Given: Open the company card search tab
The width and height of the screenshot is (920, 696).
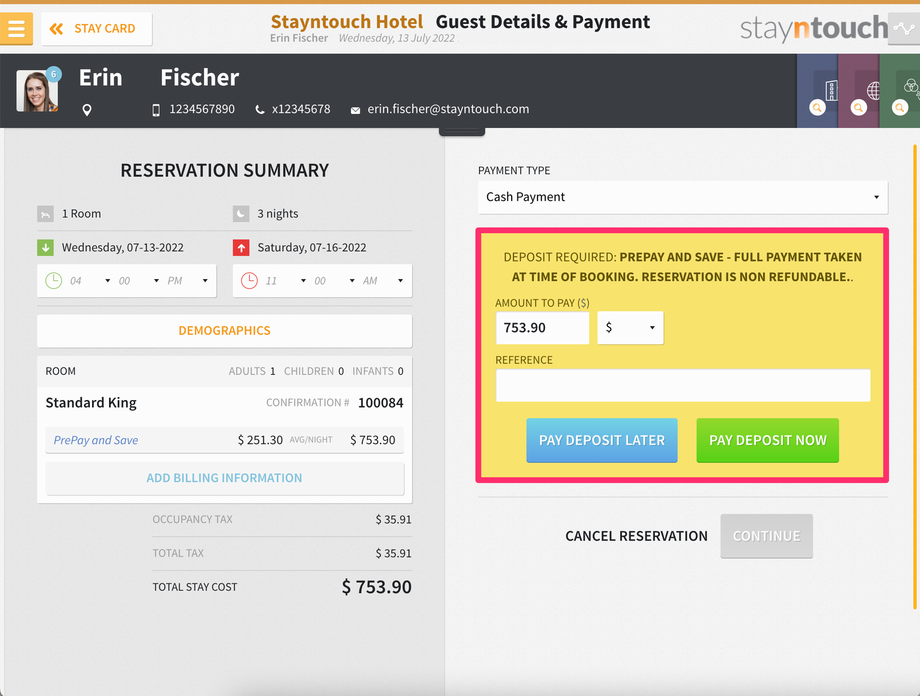Looking at the screenshot, I should [817, 91].
